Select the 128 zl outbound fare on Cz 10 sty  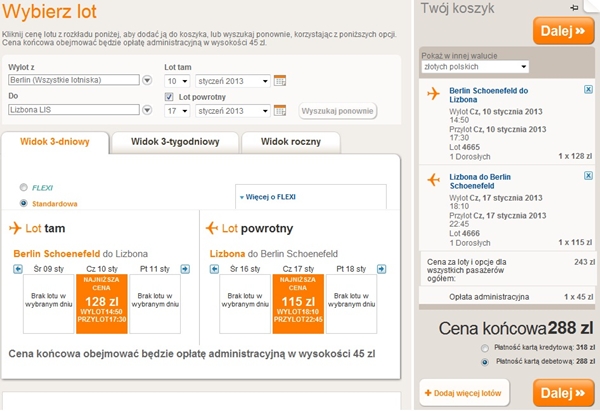(x=102, y=304)
